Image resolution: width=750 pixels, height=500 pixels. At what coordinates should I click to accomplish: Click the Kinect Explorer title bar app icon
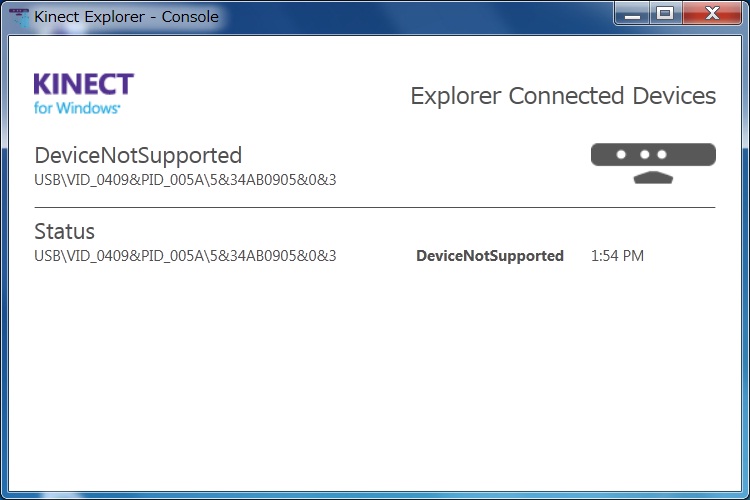[x=19, y=17]
